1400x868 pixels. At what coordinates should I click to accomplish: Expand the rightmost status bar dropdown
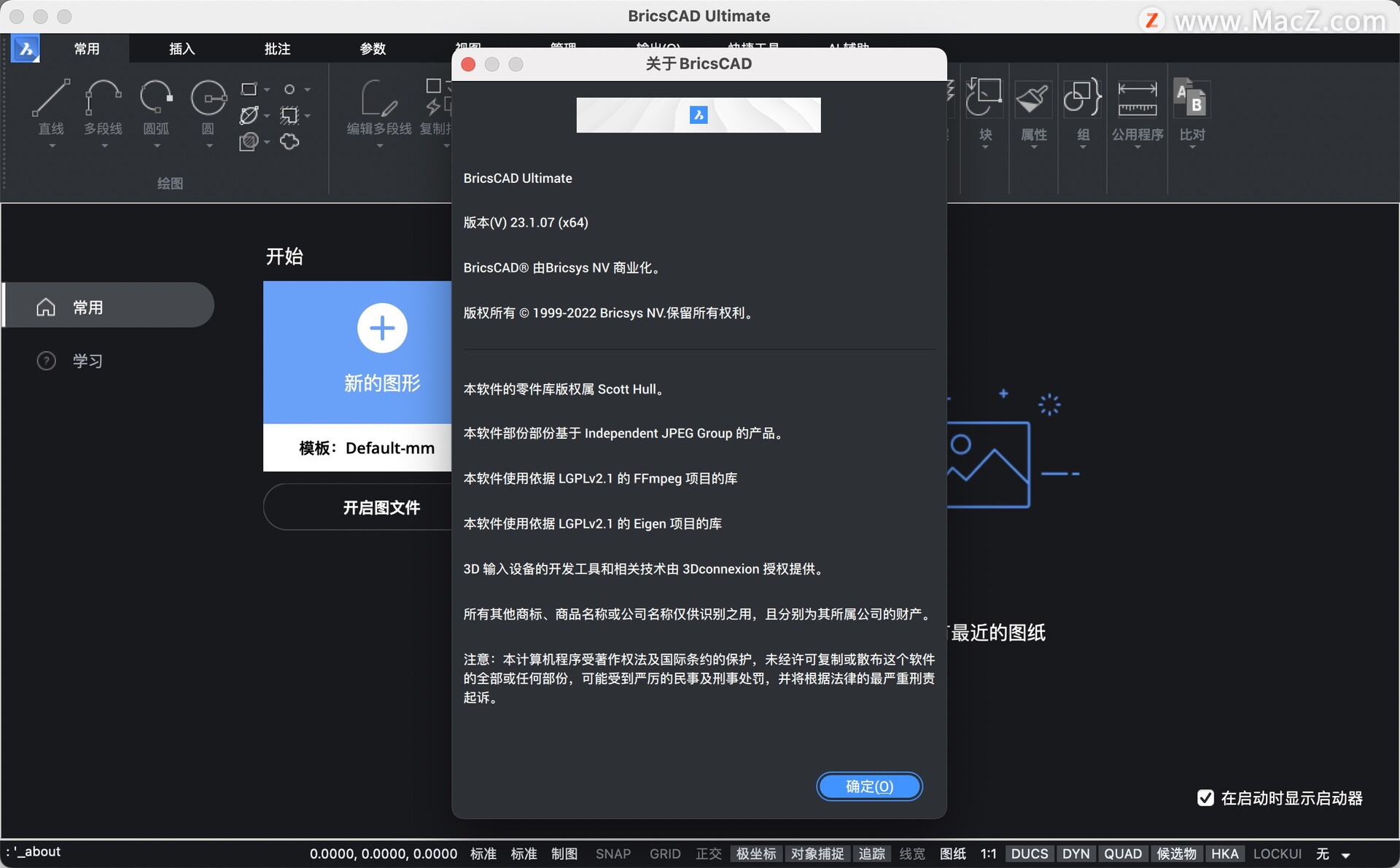pyautogui.click(x=1345, y=853)
